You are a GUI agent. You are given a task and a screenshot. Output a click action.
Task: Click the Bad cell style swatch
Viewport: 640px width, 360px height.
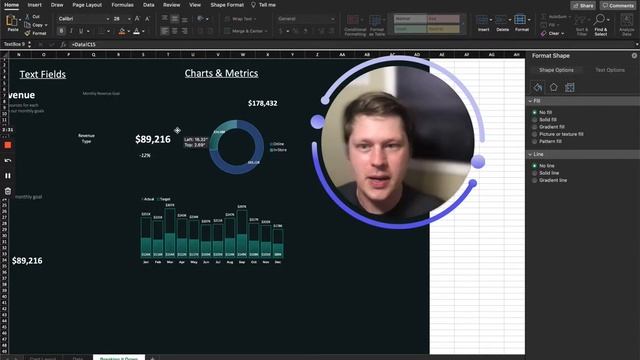(443, 19)
